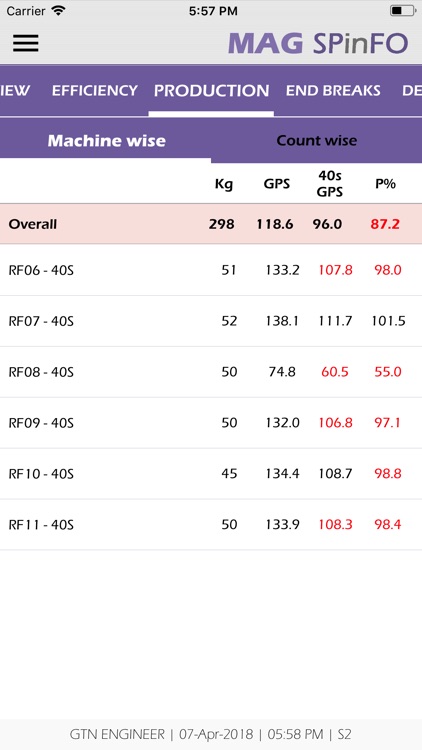The image size is (422, 750).
Task: Tap the battery indicator icon
Action: 402,11
